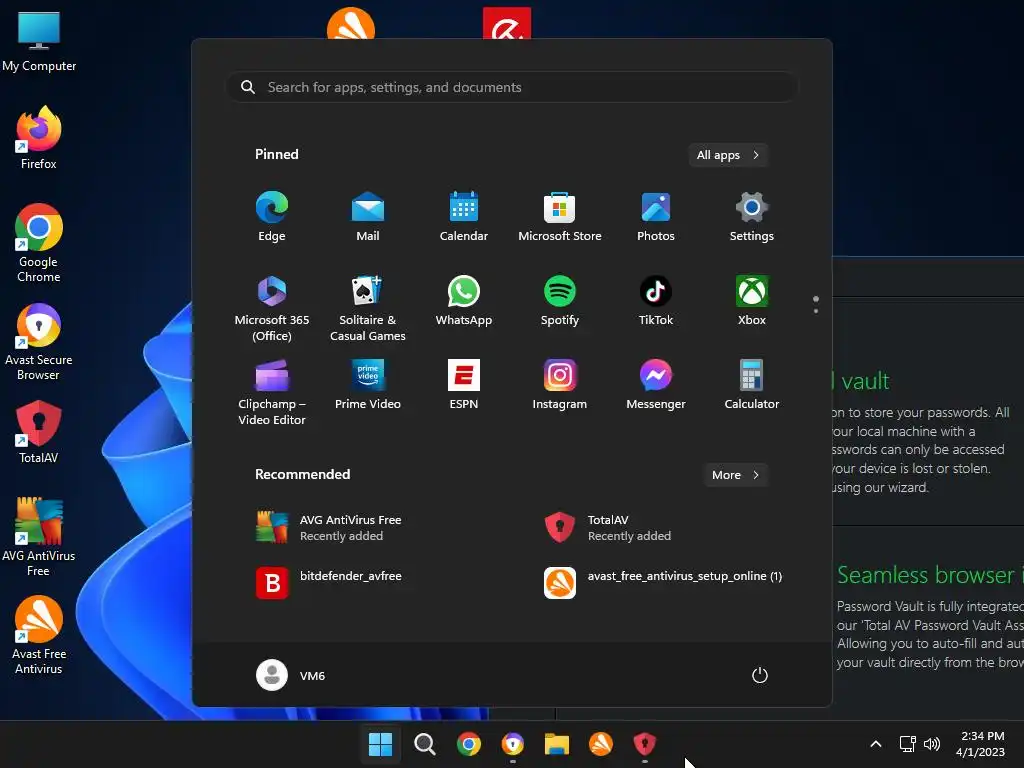The height and width of the screenshot is (768, 1024).
Task: Open taskbar Search
Action: pos(424,744)
